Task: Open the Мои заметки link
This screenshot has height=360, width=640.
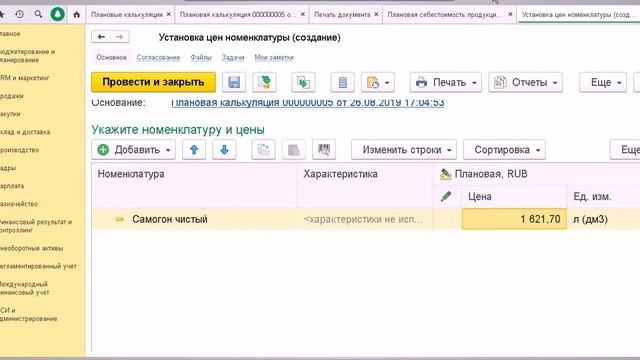Action: coord(274,58)
